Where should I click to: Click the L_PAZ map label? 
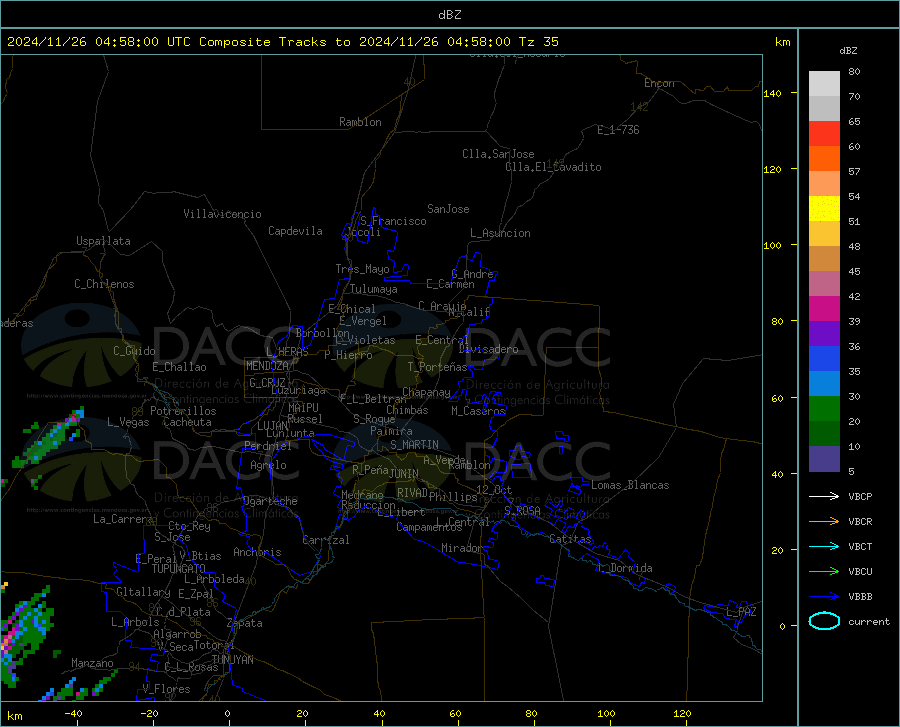point(741,612)
